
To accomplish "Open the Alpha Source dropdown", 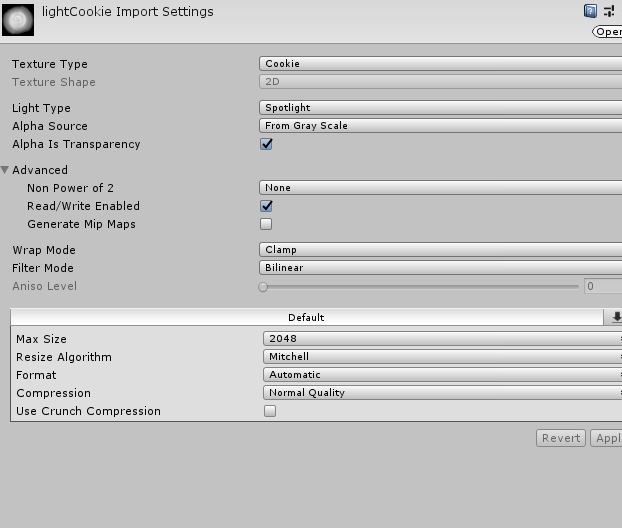I will (x=440, y=126).
